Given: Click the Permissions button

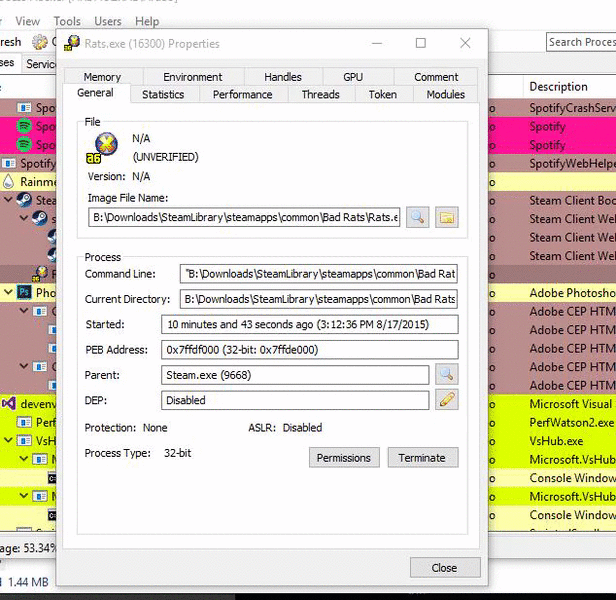Looking at the screenshot, I should pyautogui.click(x=344, y=457).
